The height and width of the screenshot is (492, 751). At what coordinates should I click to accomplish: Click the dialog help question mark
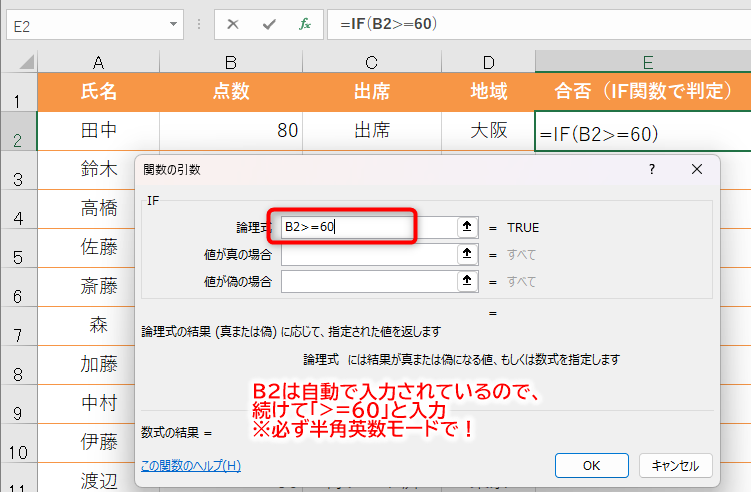(652, 169)
